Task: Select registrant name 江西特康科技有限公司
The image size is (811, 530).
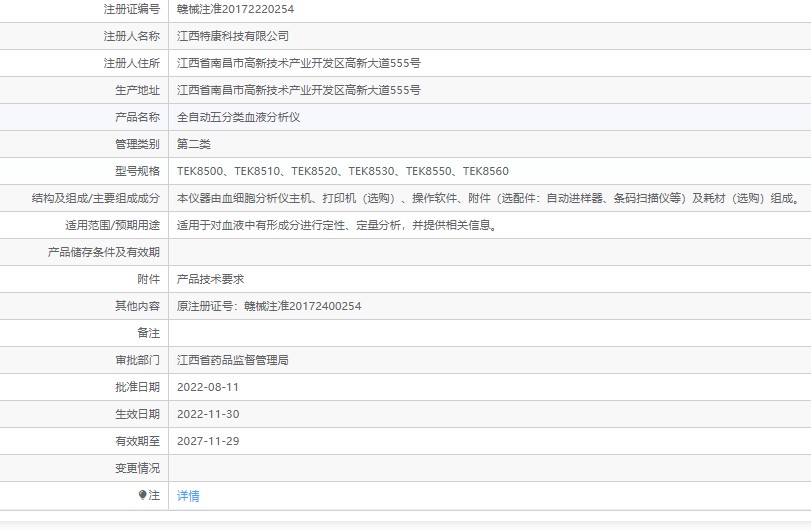Action: 233,36
